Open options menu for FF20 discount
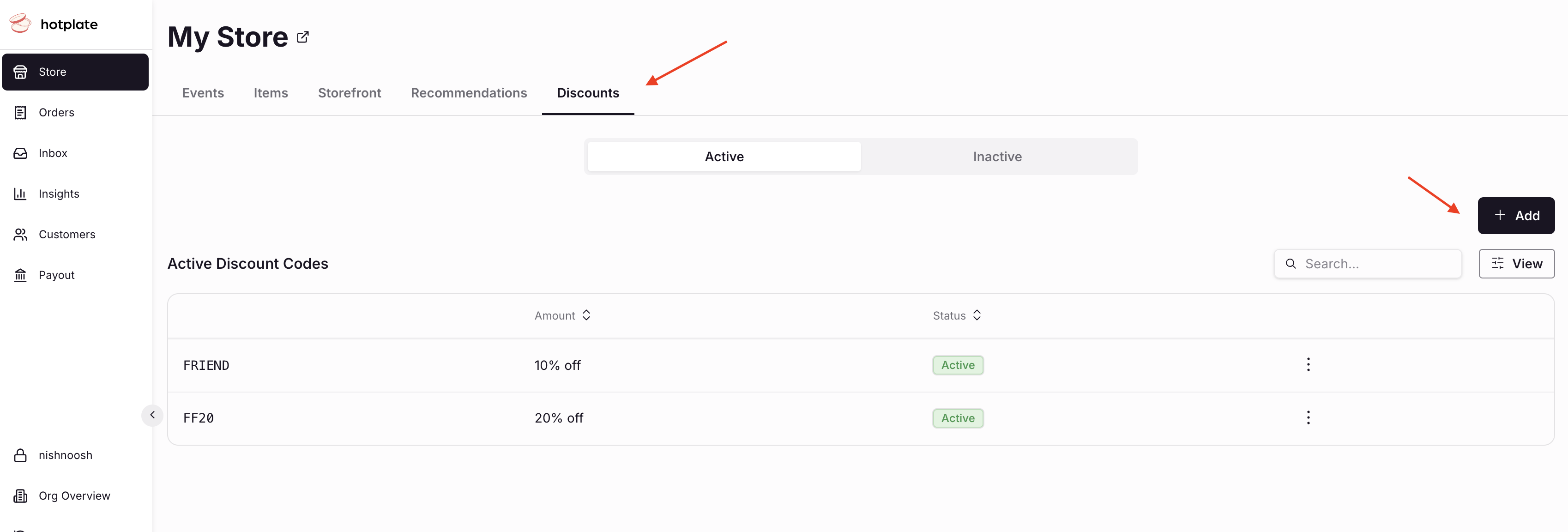This screenshot has width=1568, height=532. (1308, 417)
